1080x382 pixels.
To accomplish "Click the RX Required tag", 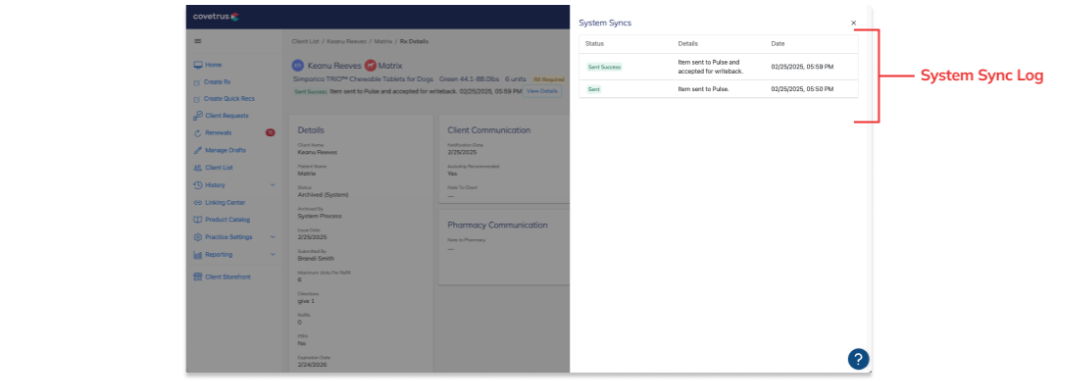I will click(548, 79).
